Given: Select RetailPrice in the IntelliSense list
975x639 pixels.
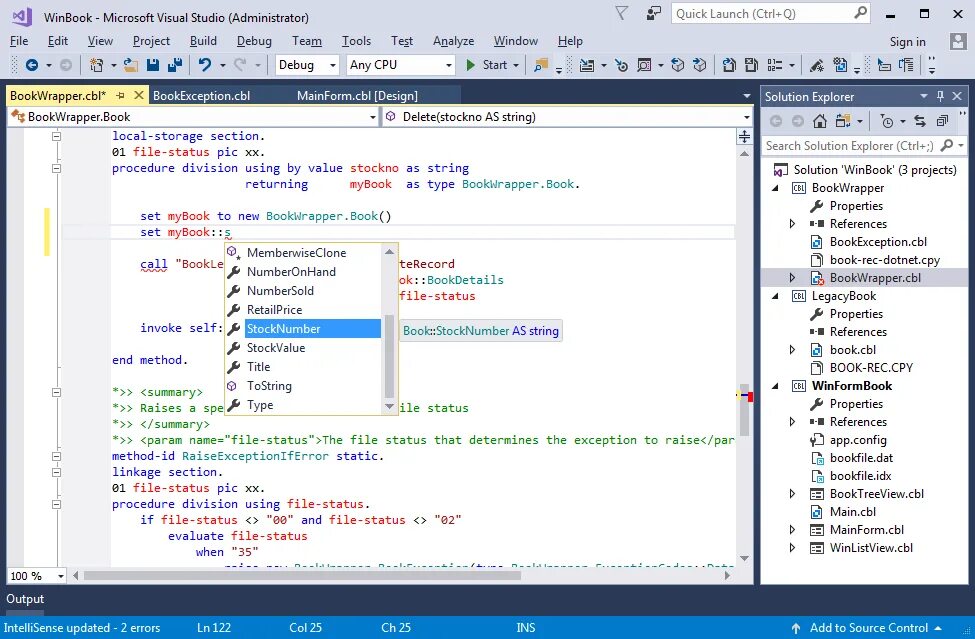Looking at the screenshot, I should pos(303,310).
